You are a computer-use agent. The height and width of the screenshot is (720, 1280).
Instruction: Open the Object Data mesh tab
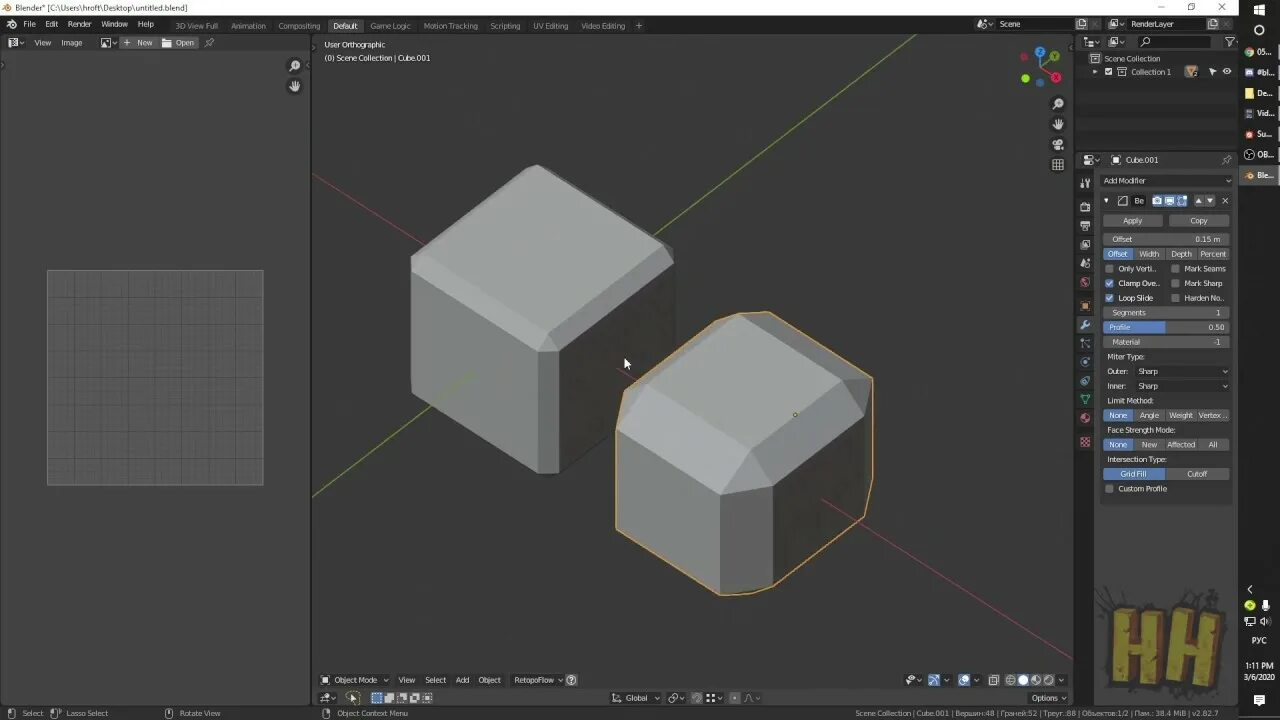[1085, 399]
